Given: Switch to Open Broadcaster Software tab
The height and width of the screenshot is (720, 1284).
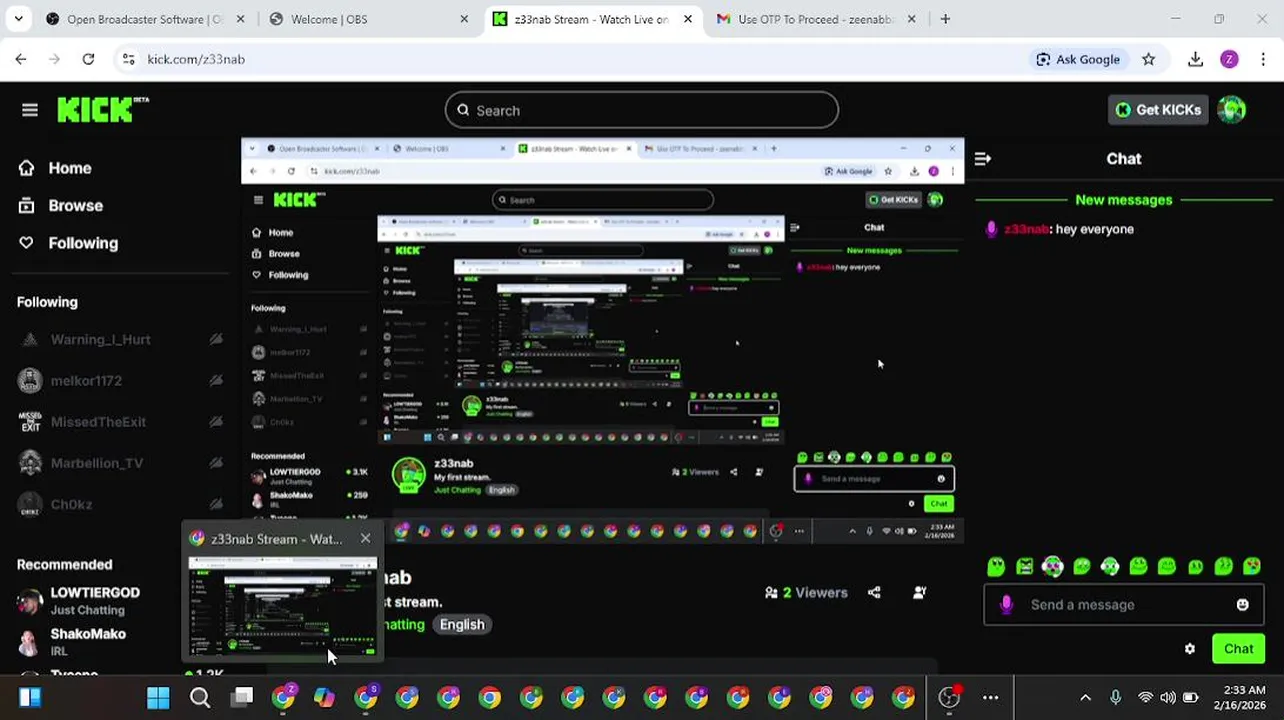Looking at the screenshot, I should point(144,19).
